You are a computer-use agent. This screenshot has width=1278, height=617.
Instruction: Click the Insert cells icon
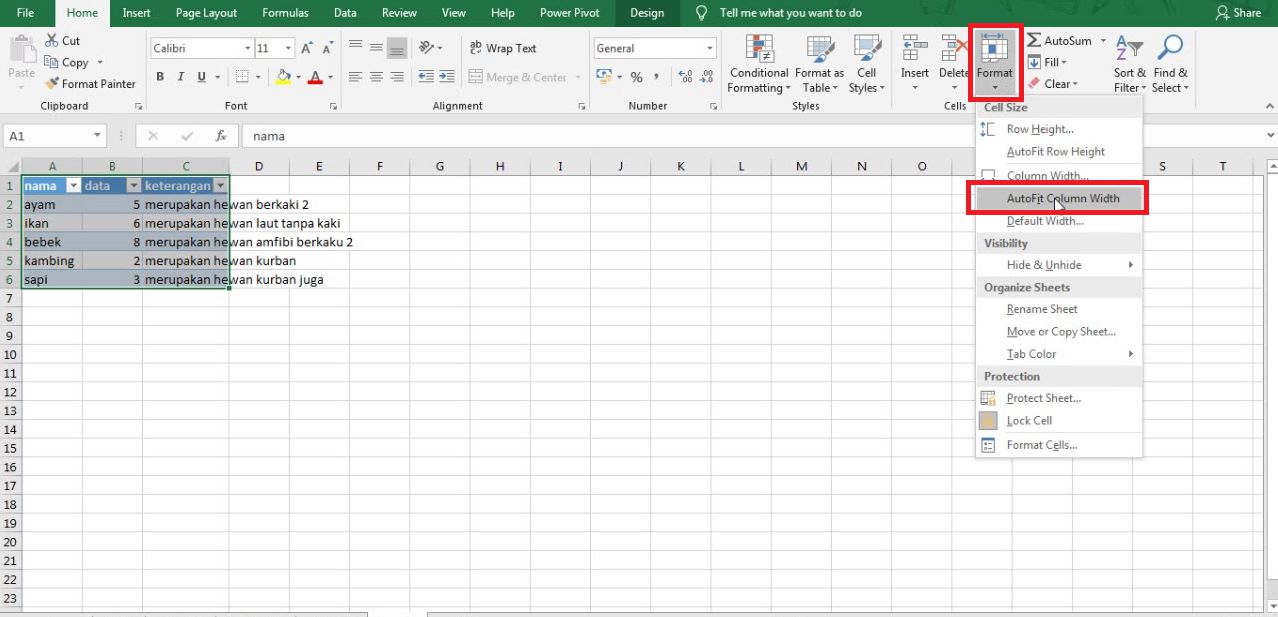914,48
